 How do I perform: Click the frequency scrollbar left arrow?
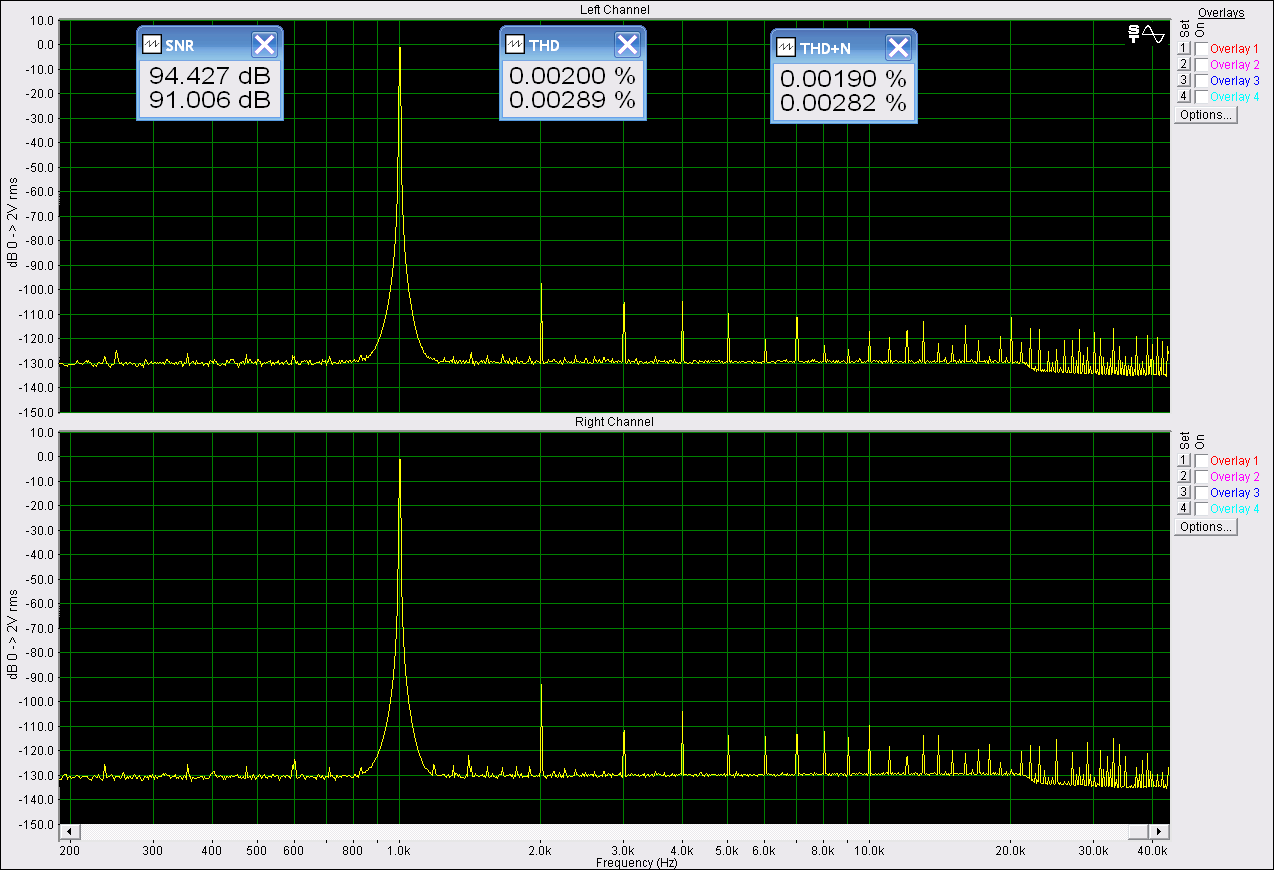pos(69,831)
